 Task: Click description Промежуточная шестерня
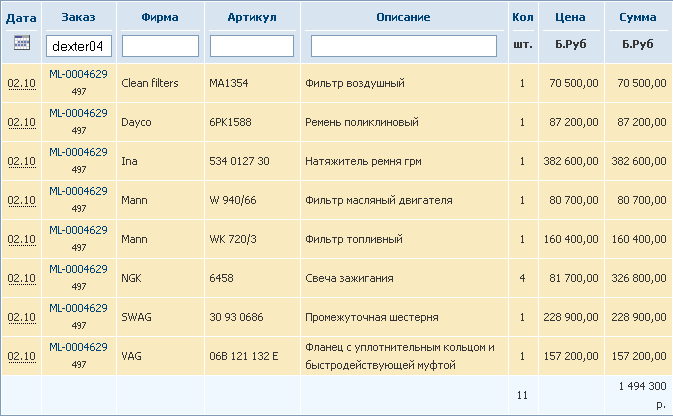(372, 317)
